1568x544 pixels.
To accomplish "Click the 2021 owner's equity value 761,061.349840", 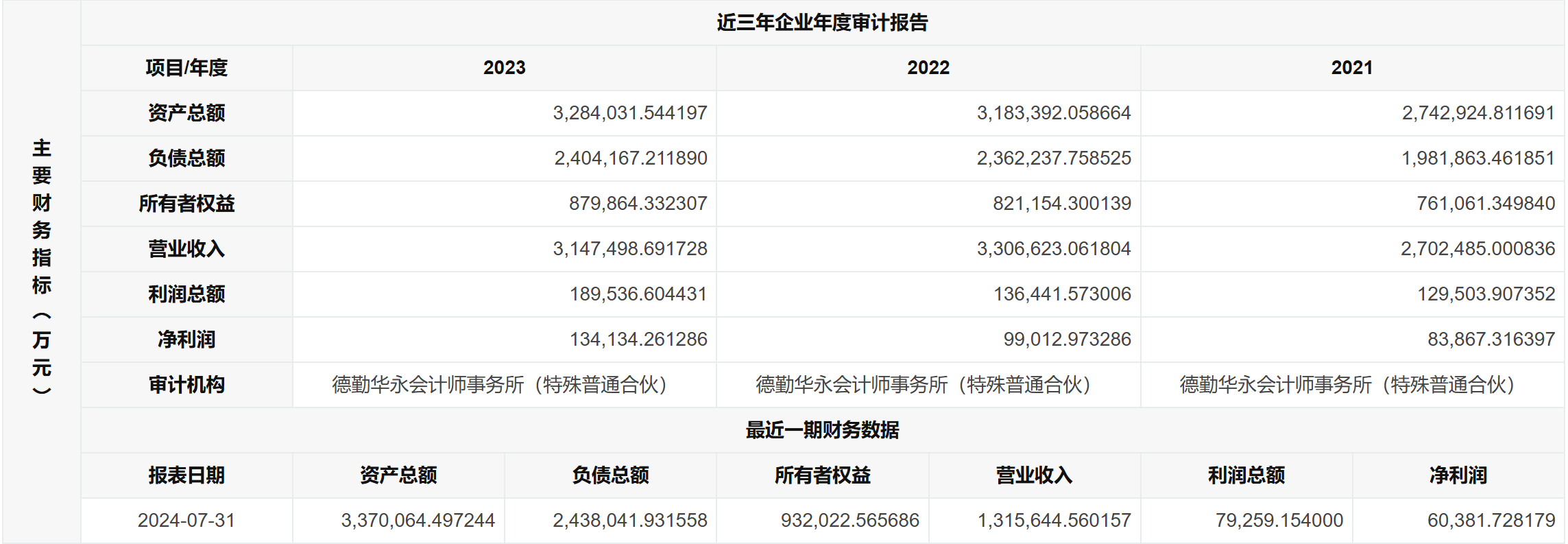I will (1485, 204).
